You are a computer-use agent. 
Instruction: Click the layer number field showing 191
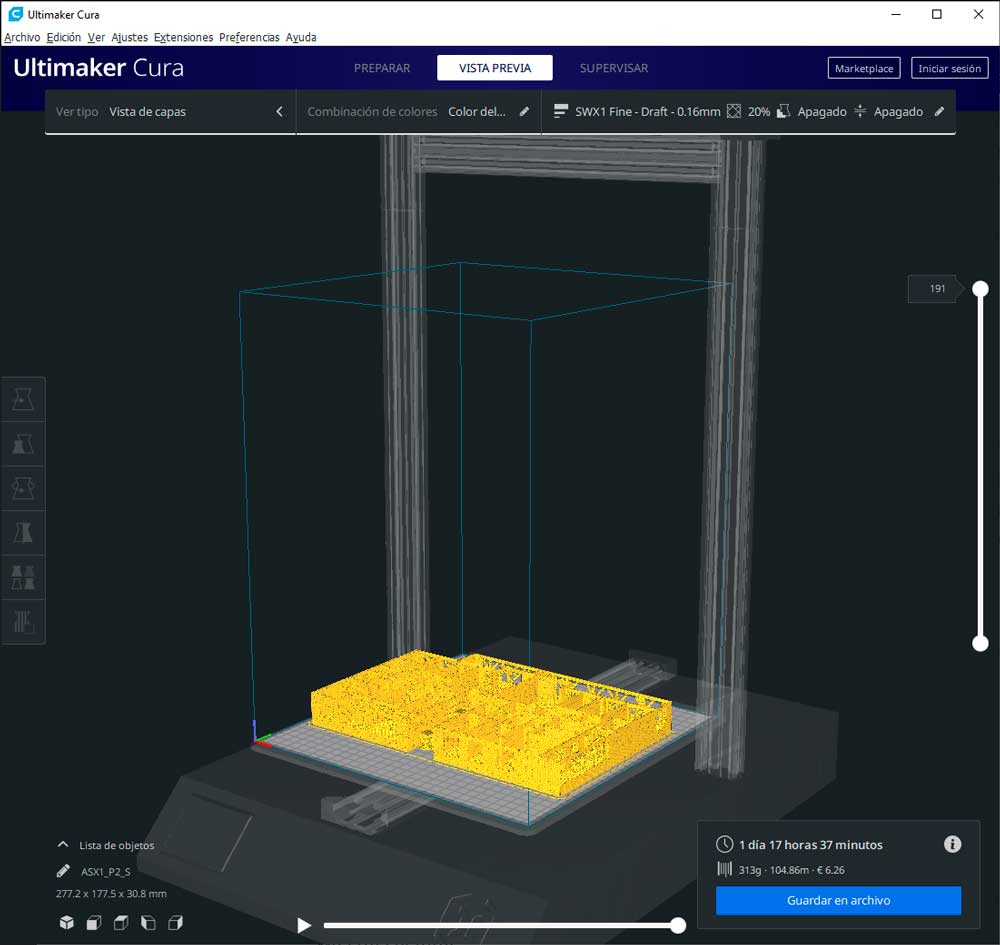click(936, 289)
